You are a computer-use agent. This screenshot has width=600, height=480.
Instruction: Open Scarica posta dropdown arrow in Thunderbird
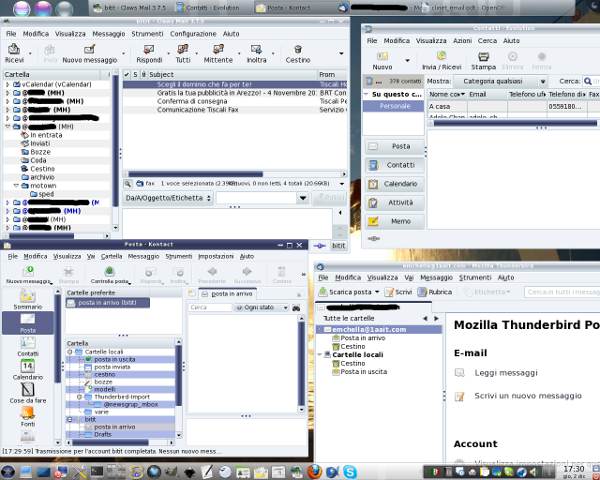(x=377, y=292)
